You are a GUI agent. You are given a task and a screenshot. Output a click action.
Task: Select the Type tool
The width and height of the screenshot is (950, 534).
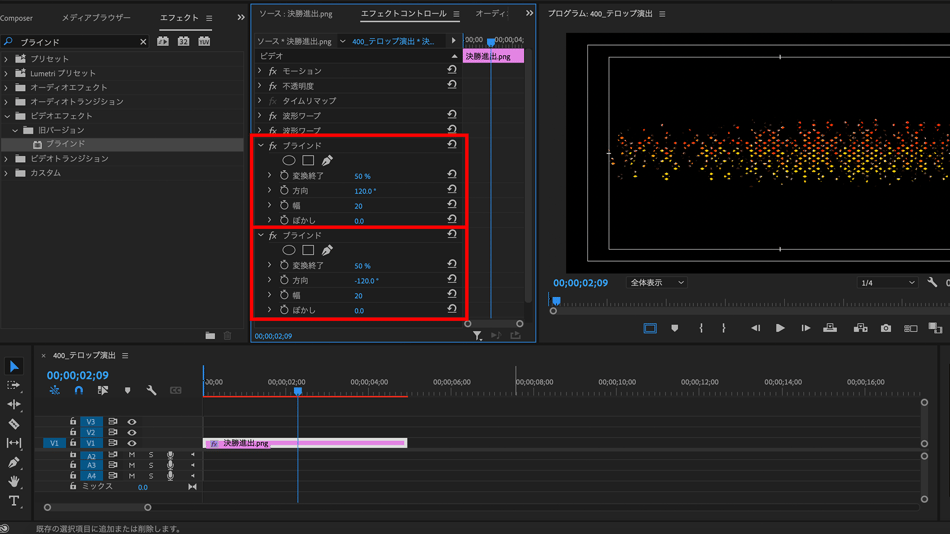click(14, 501)
